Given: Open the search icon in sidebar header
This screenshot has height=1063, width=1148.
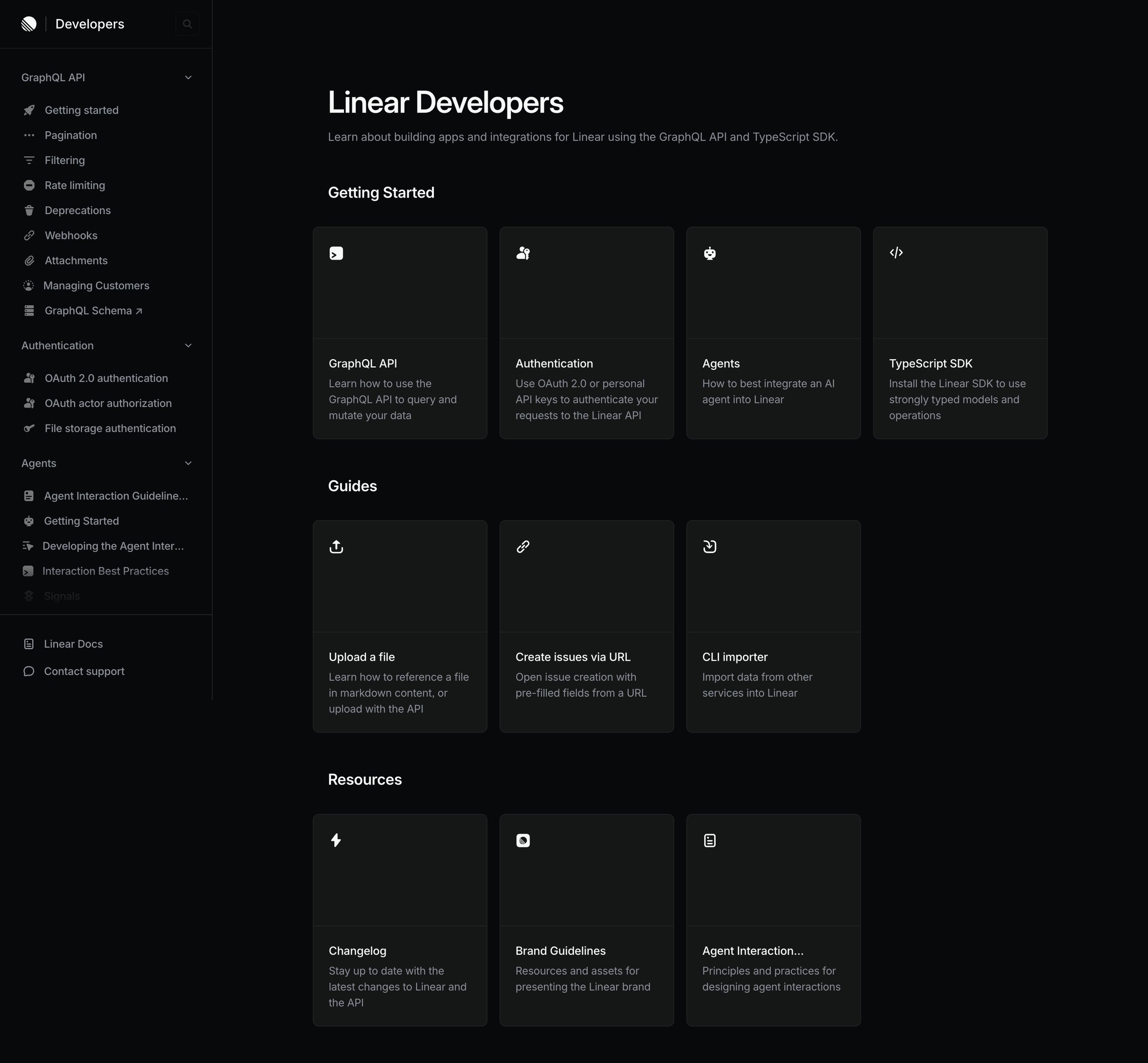Looking at the screenshot, I should point(188,23).
